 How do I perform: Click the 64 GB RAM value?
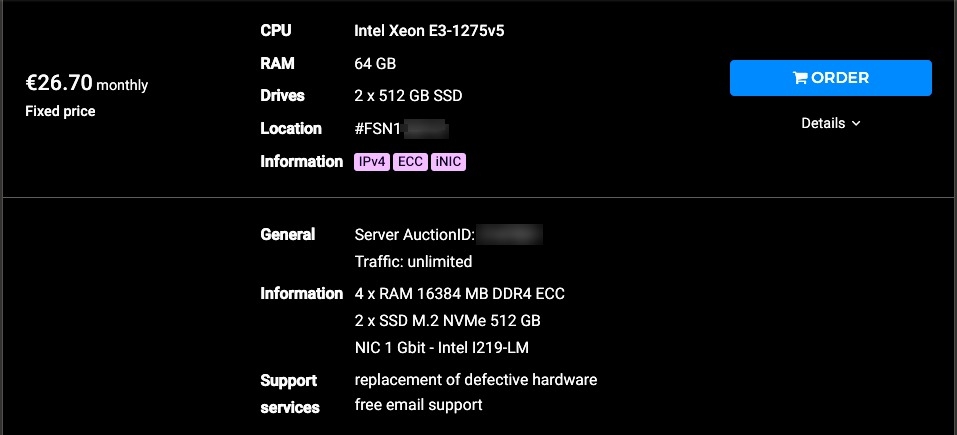click(x=375, y=63)
